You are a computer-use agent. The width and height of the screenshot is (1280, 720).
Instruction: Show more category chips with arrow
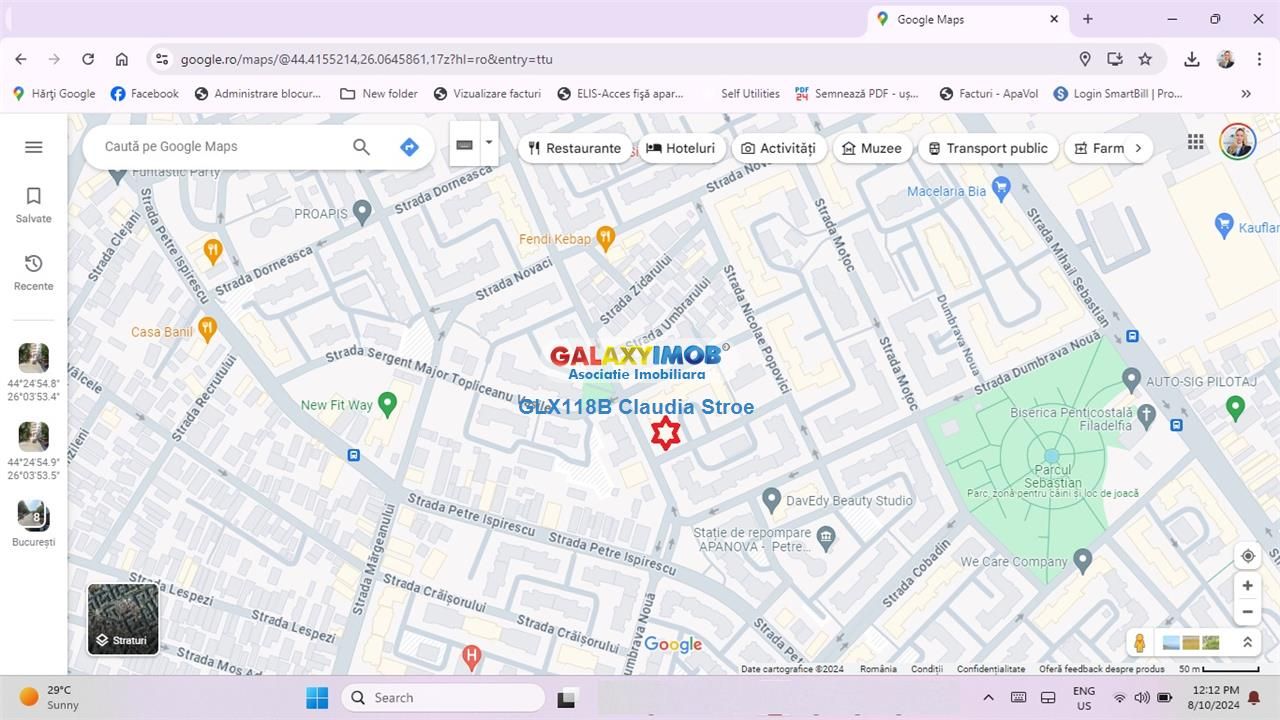(1137, 148)
